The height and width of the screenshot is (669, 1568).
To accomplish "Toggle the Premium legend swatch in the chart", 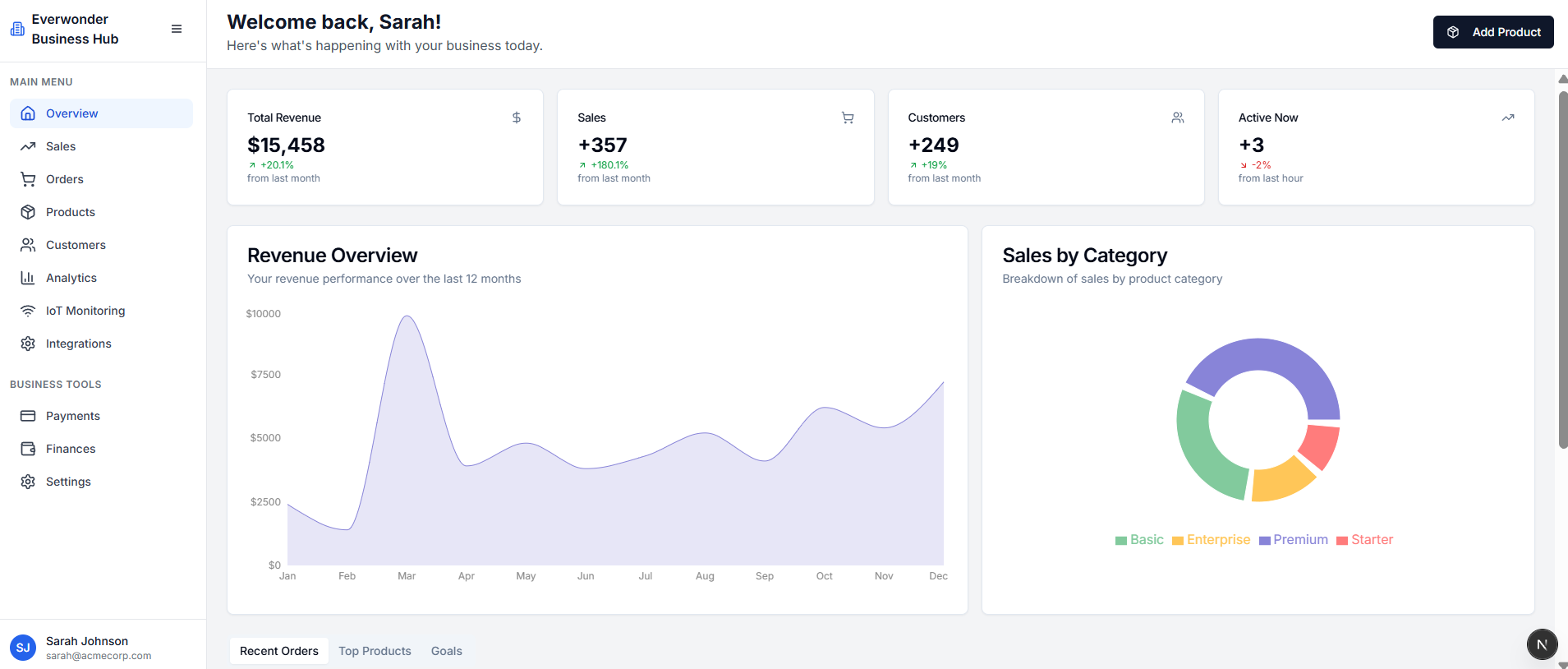I will (x=1265, y=541).
